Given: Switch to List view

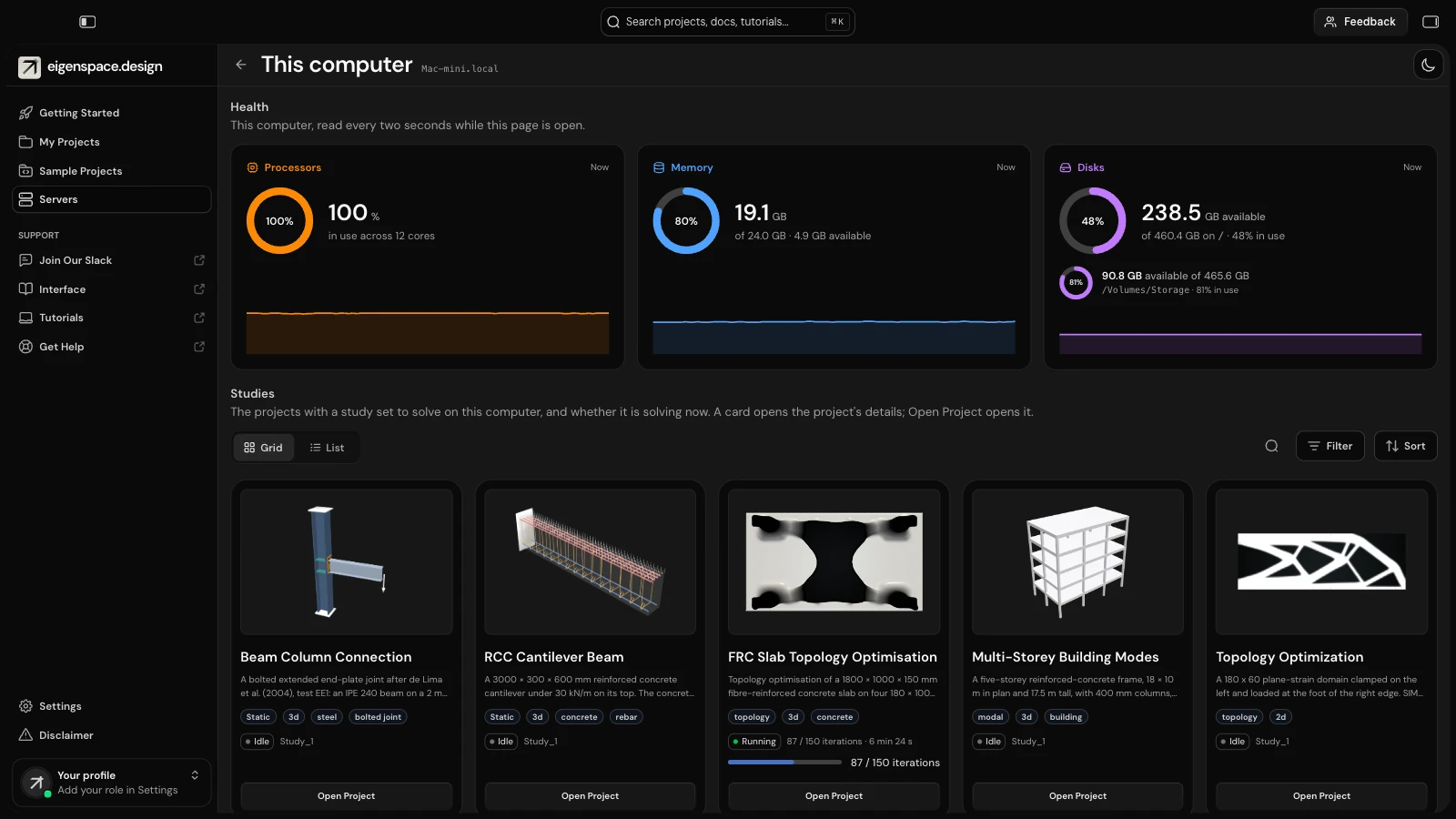Looking at the screenshot, I should point(327,448).
